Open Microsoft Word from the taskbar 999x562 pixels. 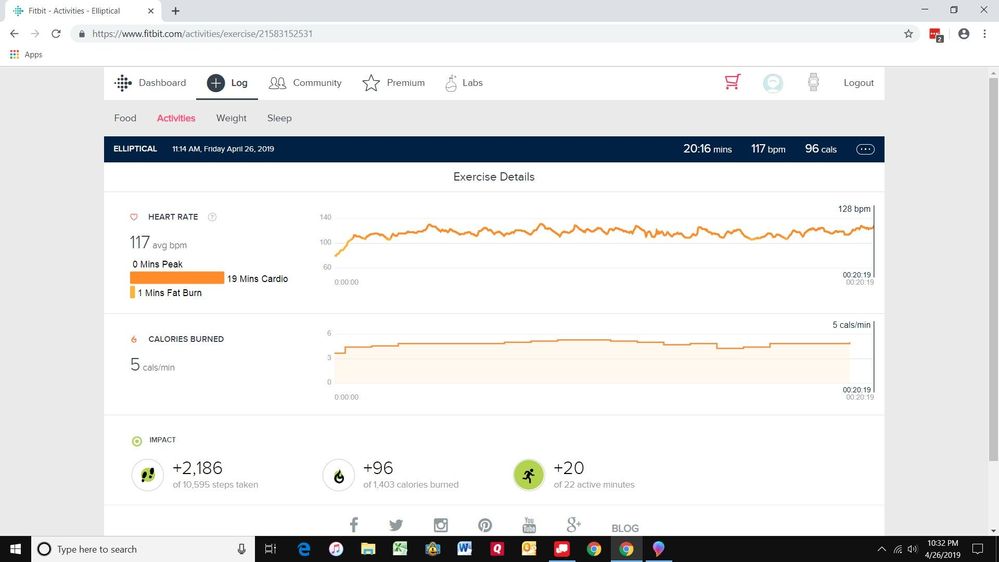point(464,549)
